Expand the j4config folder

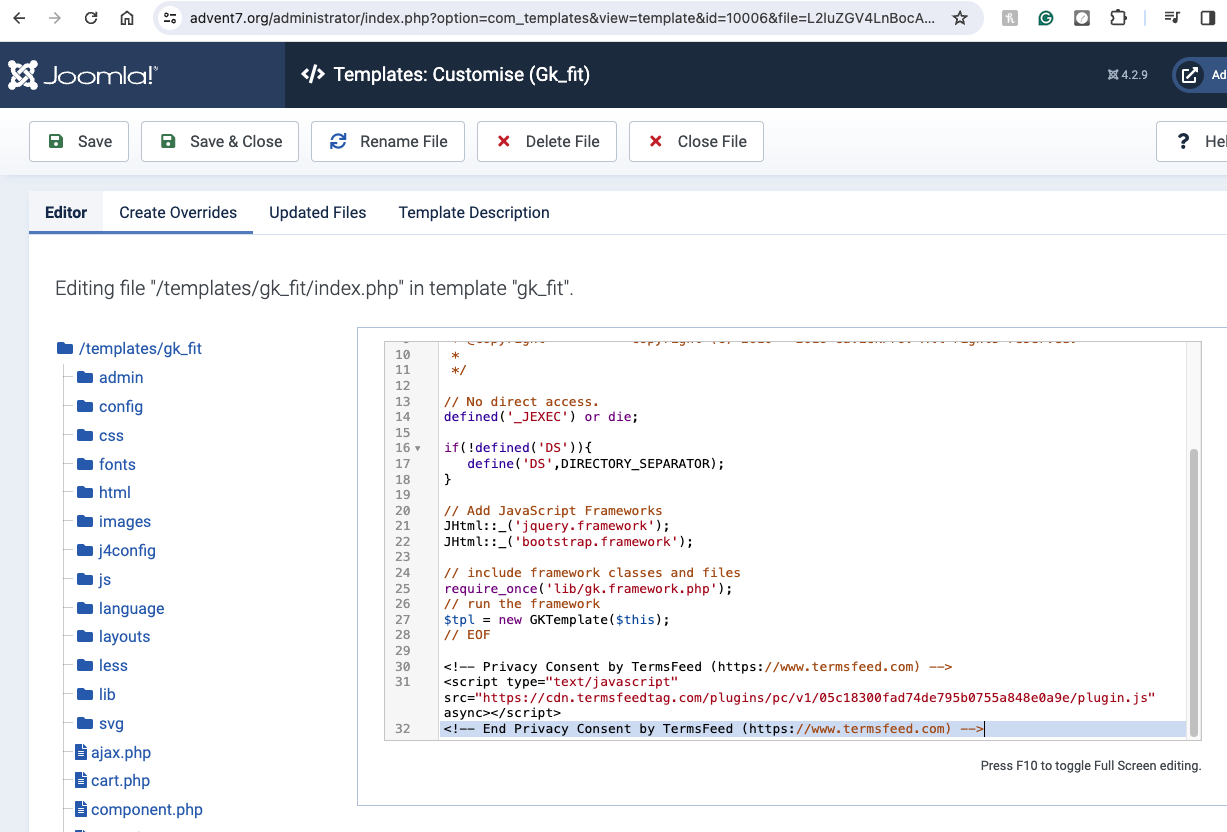click(x=126, y=550)
